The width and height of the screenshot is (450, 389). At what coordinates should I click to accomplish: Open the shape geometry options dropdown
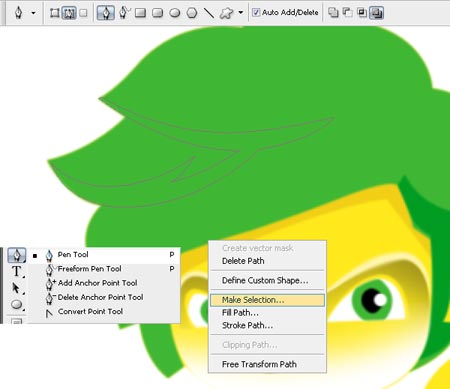pyautogui.click(x=241, y=13)
